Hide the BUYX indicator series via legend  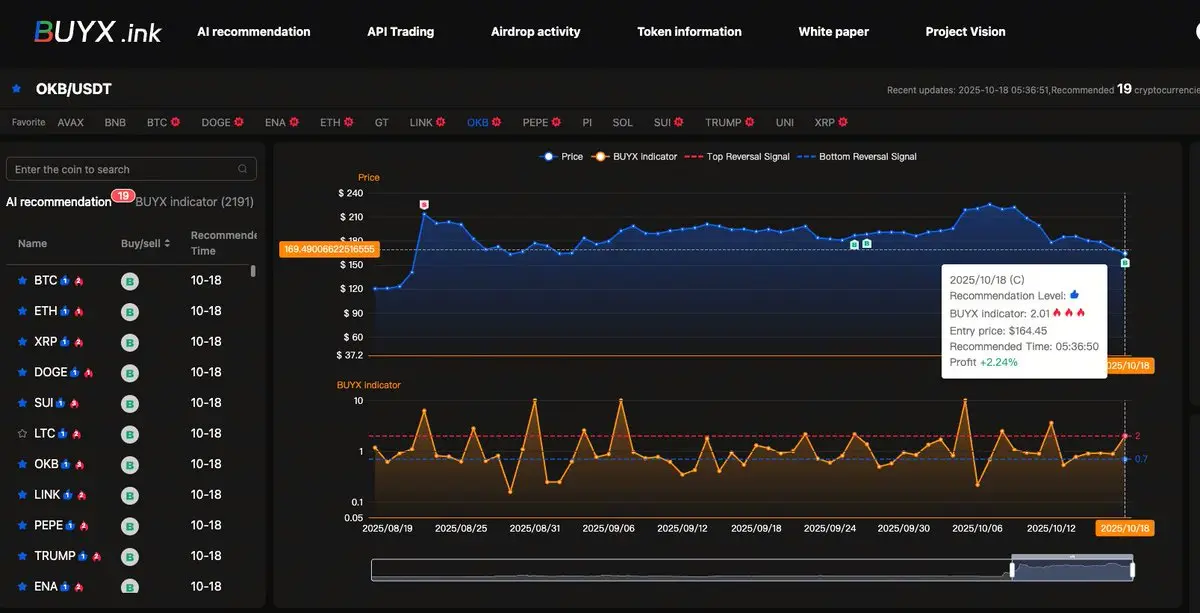635,157
